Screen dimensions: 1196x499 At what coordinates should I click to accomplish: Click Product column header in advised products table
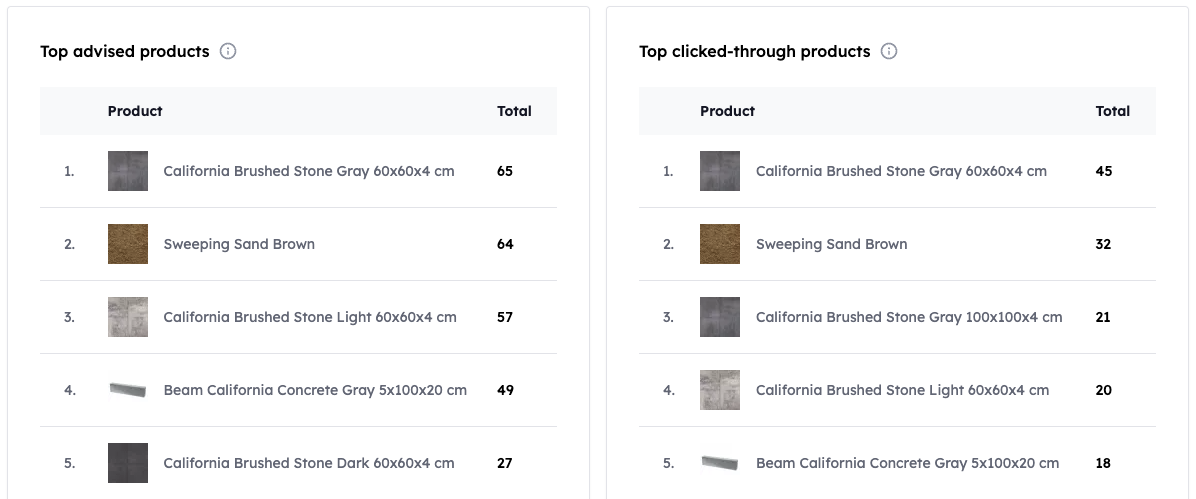coord(135,111)
